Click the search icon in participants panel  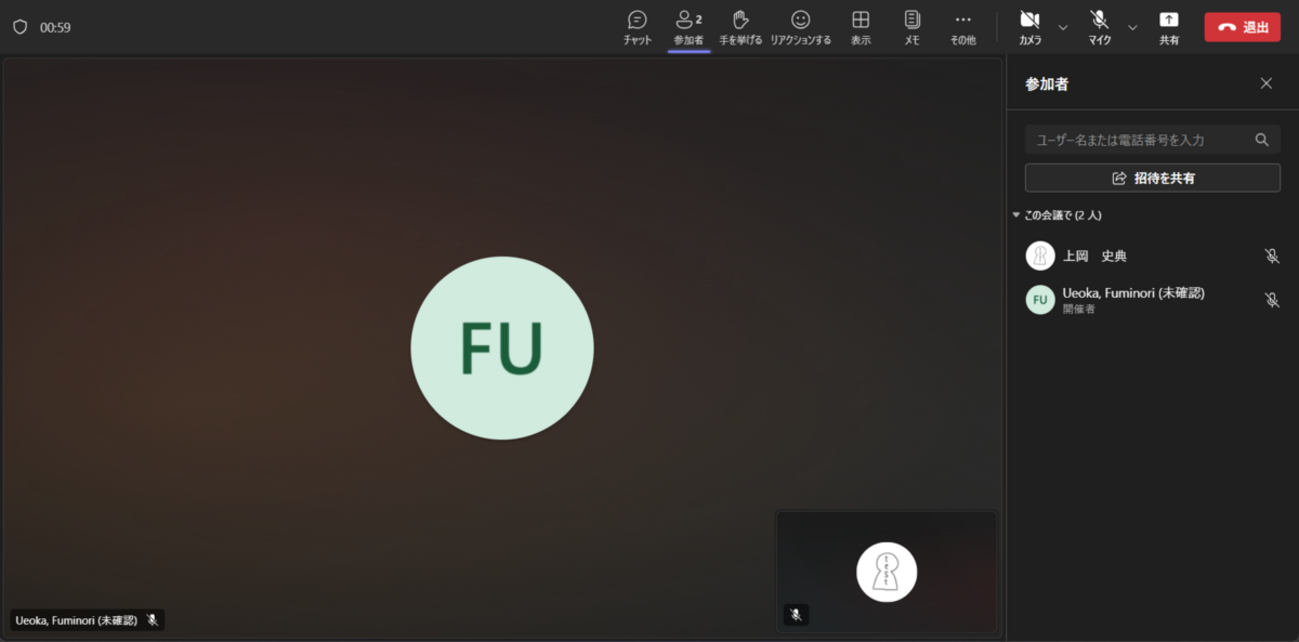[x=1261, y=139]
